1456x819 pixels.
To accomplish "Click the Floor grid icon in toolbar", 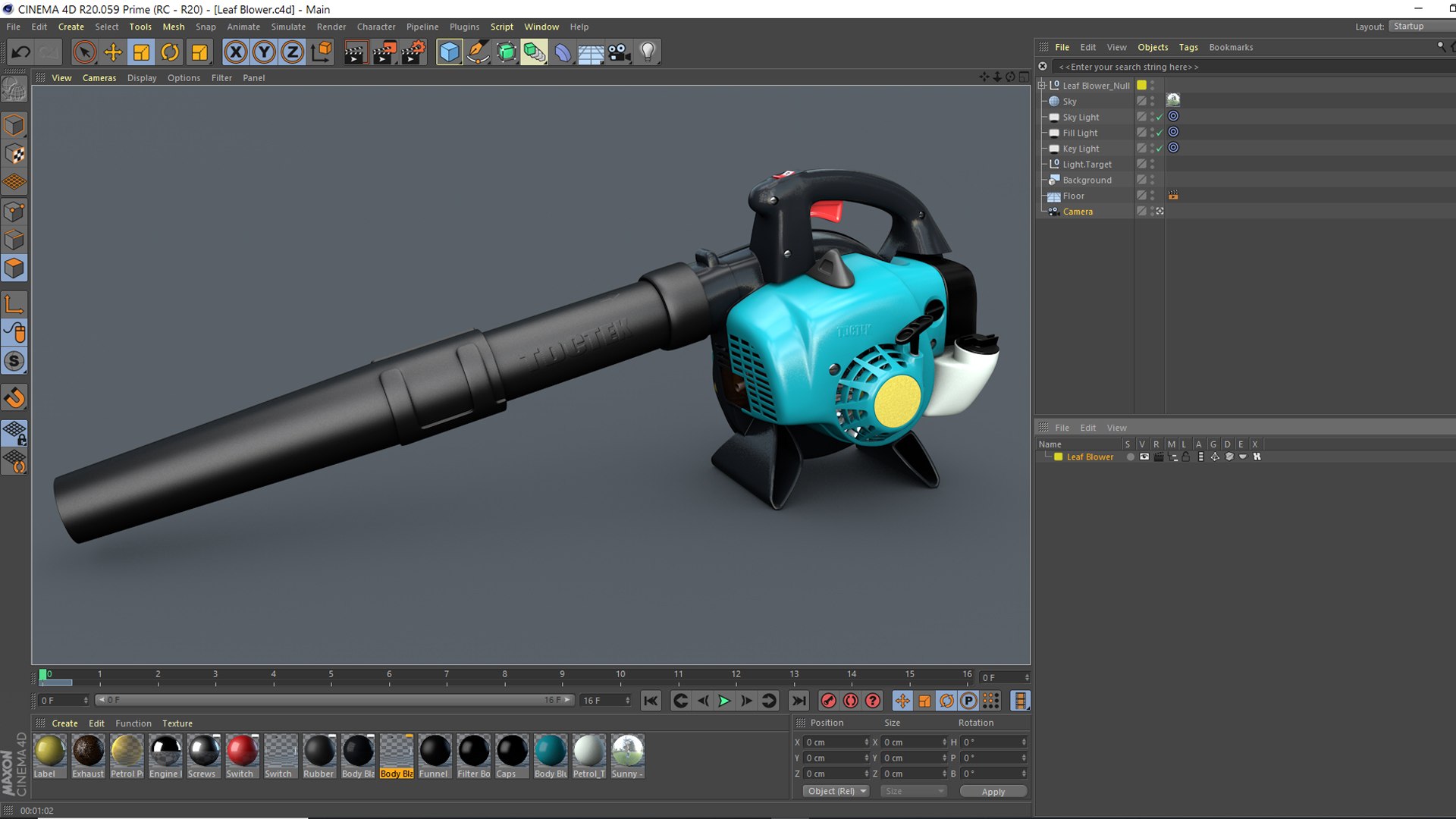I will coord(591,52).
